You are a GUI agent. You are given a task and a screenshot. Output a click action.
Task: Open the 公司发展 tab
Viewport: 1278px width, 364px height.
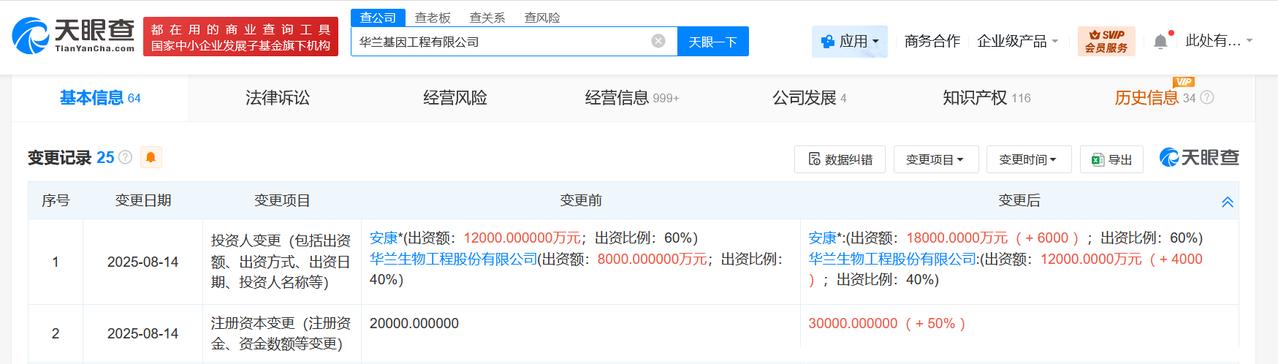(x=809, y=98)
